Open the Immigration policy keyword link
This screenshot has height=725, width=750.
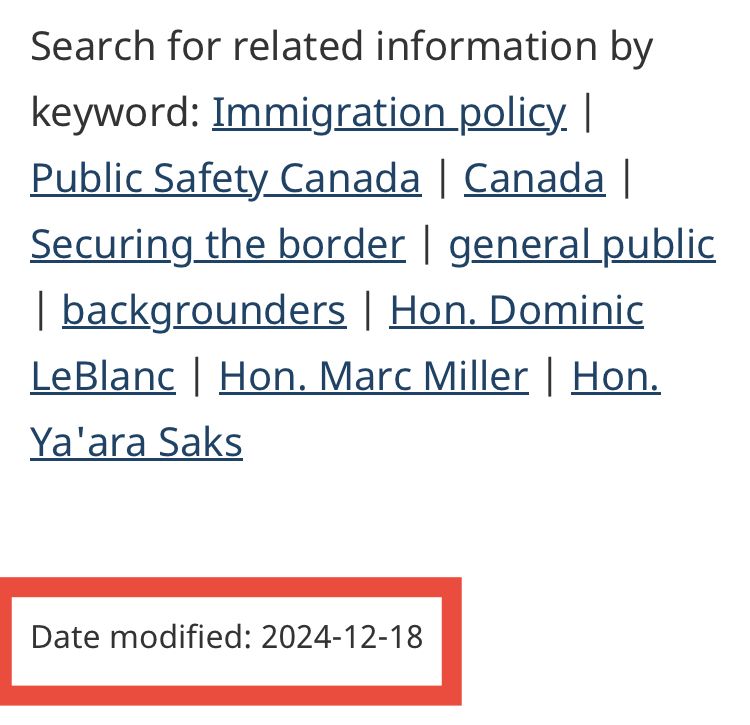389,113
